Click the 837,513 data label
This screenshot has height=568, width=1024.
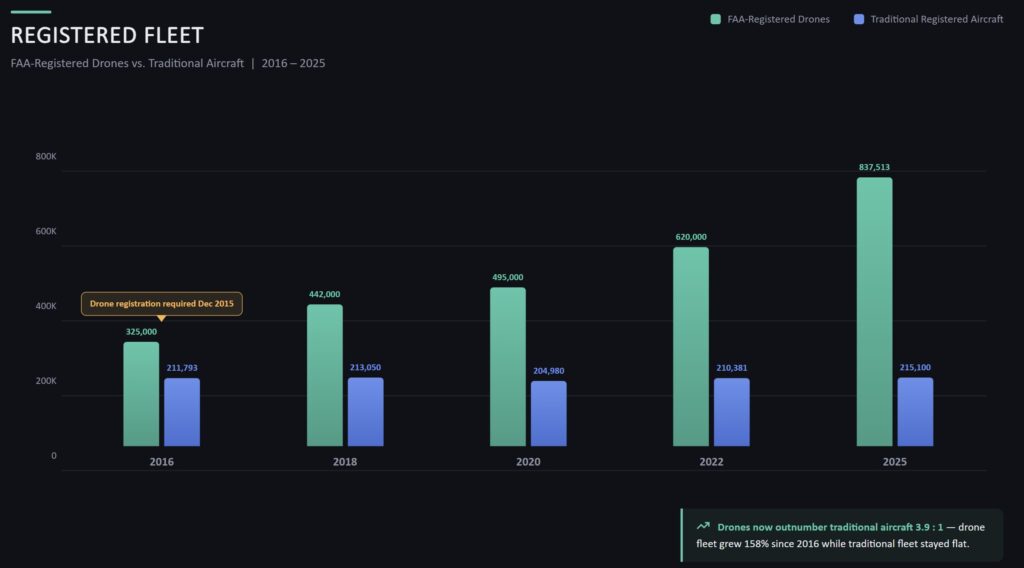point(874,167)
